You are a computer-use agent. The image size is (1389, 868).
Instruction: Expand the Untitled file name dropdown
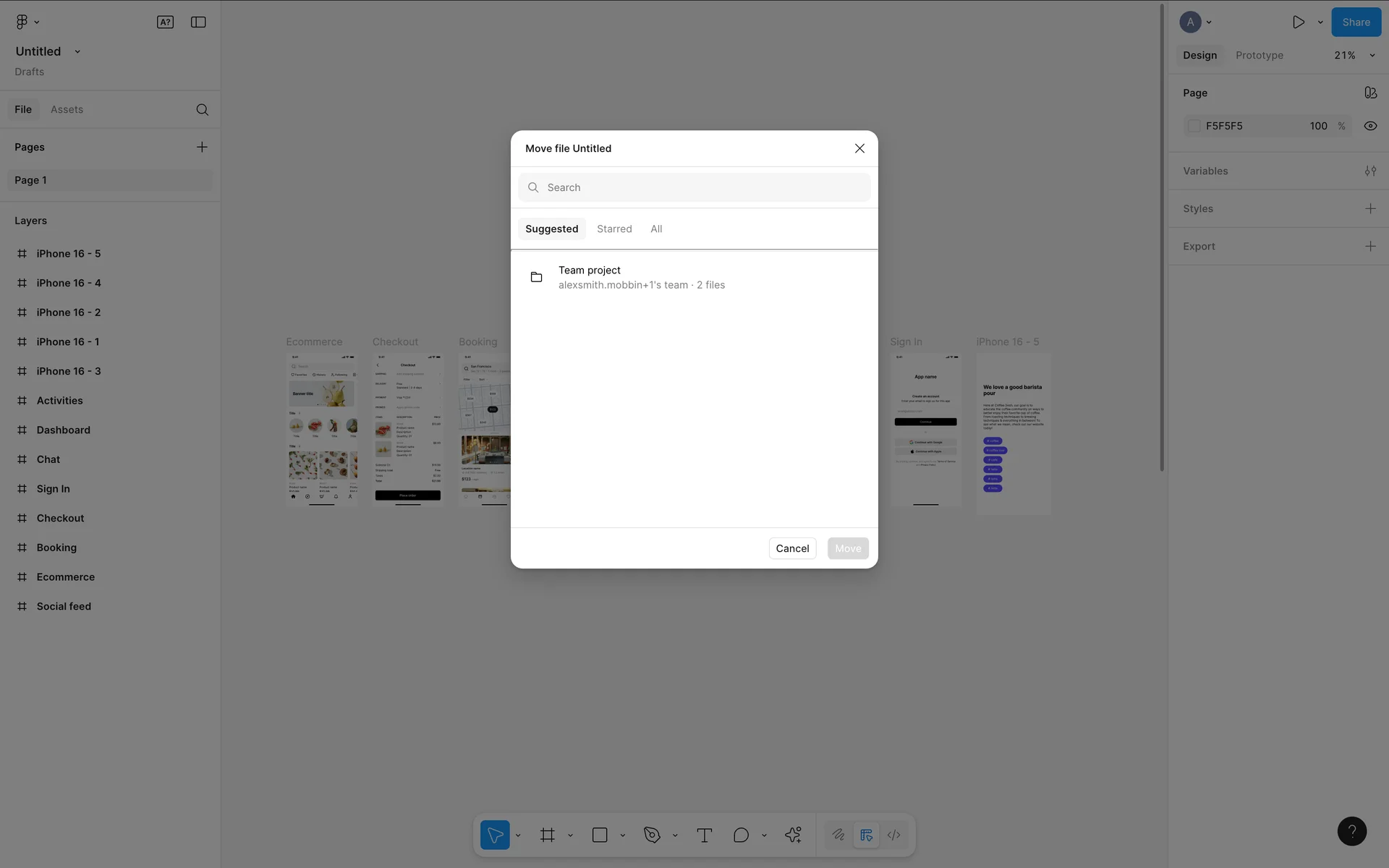coord(77,51)
